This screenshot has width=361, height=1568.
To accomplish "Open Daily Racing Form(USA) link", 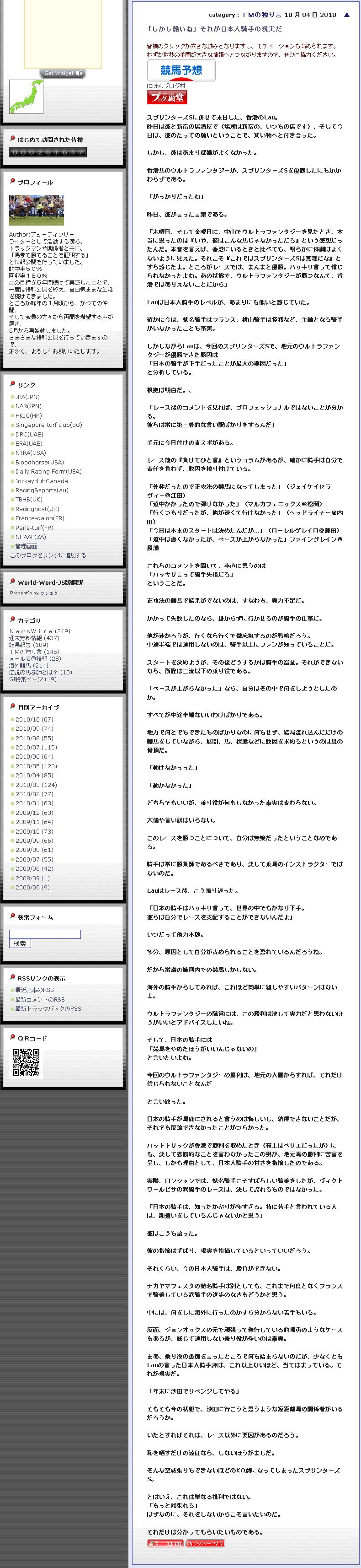I will [x=48, y=472].
